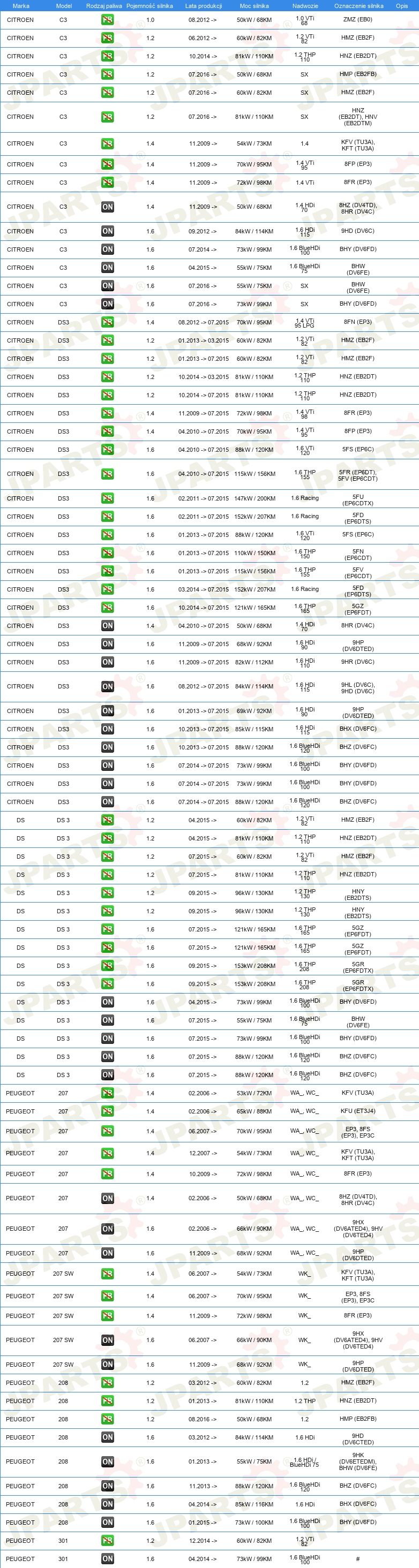Select diesel ON icon in C3 8HZ (DV4TD) row
This screenshot has height=1568, width=419.
pos(107,207)
